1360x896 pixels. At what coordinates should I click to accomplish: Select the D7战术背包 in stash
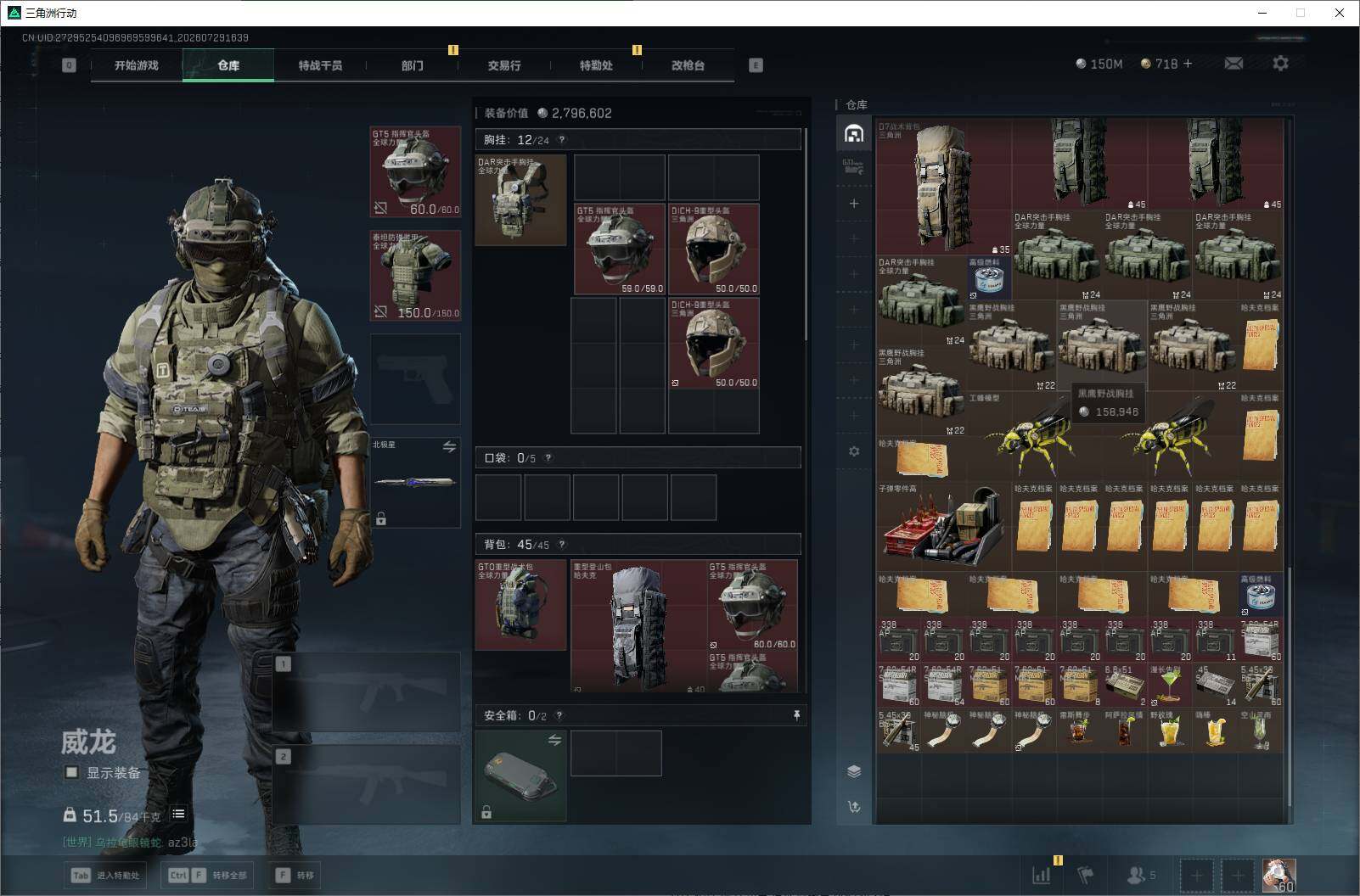coord(944,188)
